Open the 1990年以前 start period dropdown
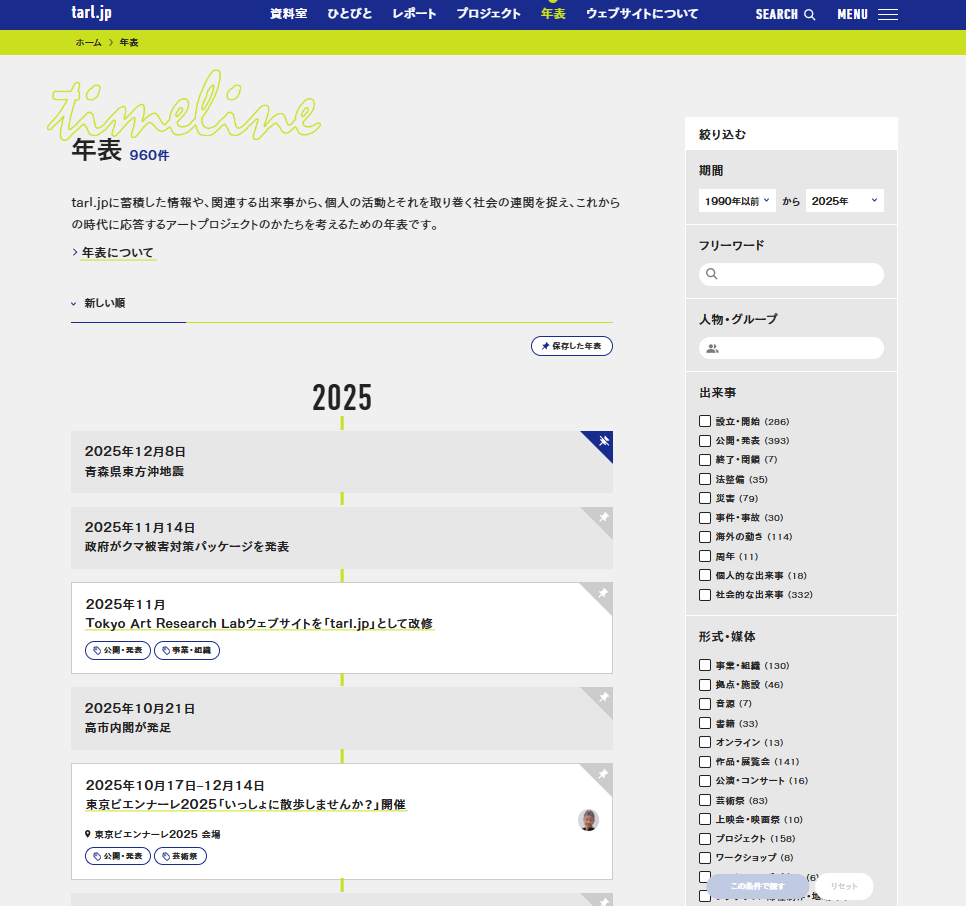966x906 pixels. tap(737, 201)
